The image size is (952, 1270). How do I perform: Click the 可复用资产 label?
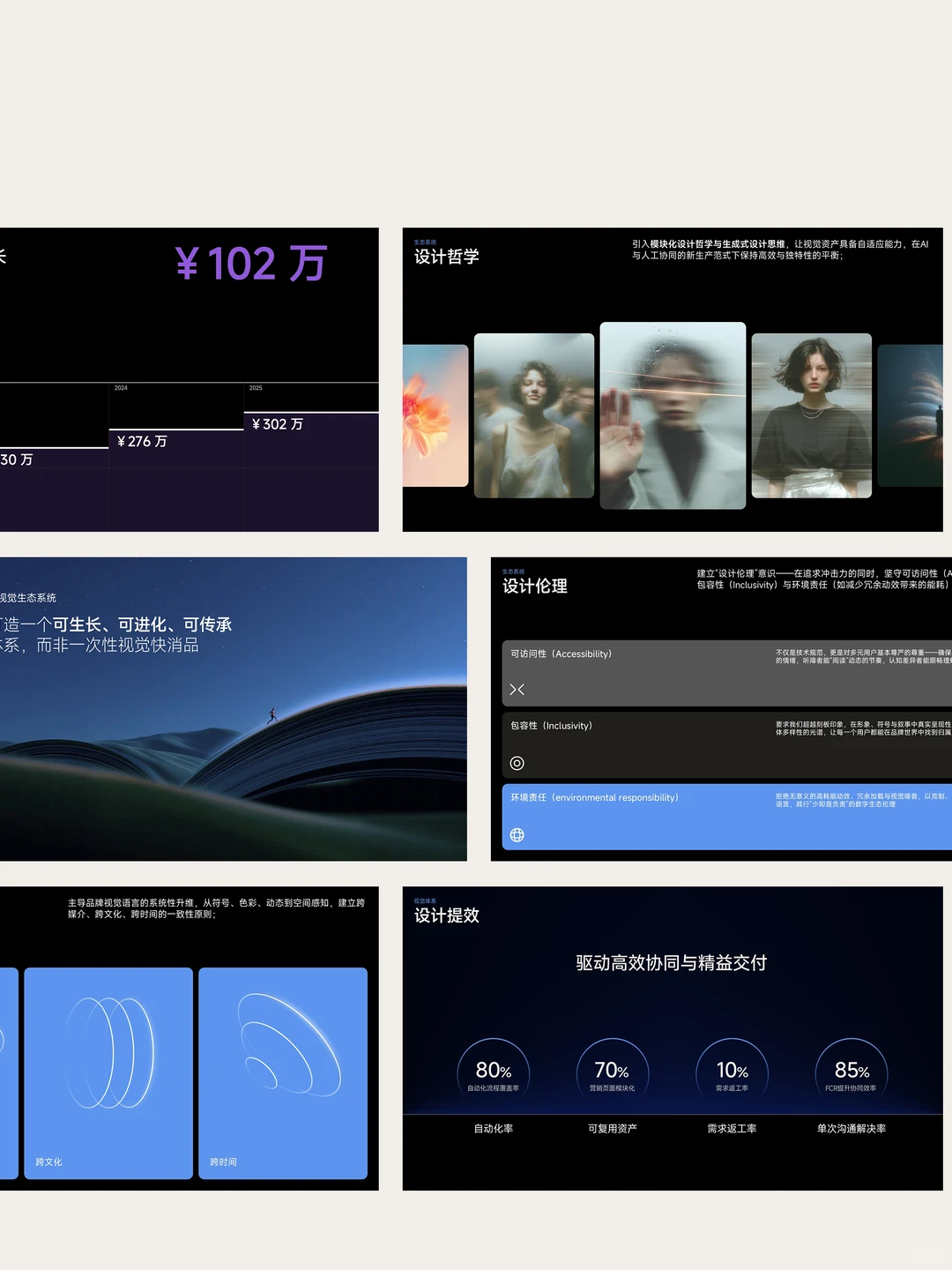[x=613, y=1129]
